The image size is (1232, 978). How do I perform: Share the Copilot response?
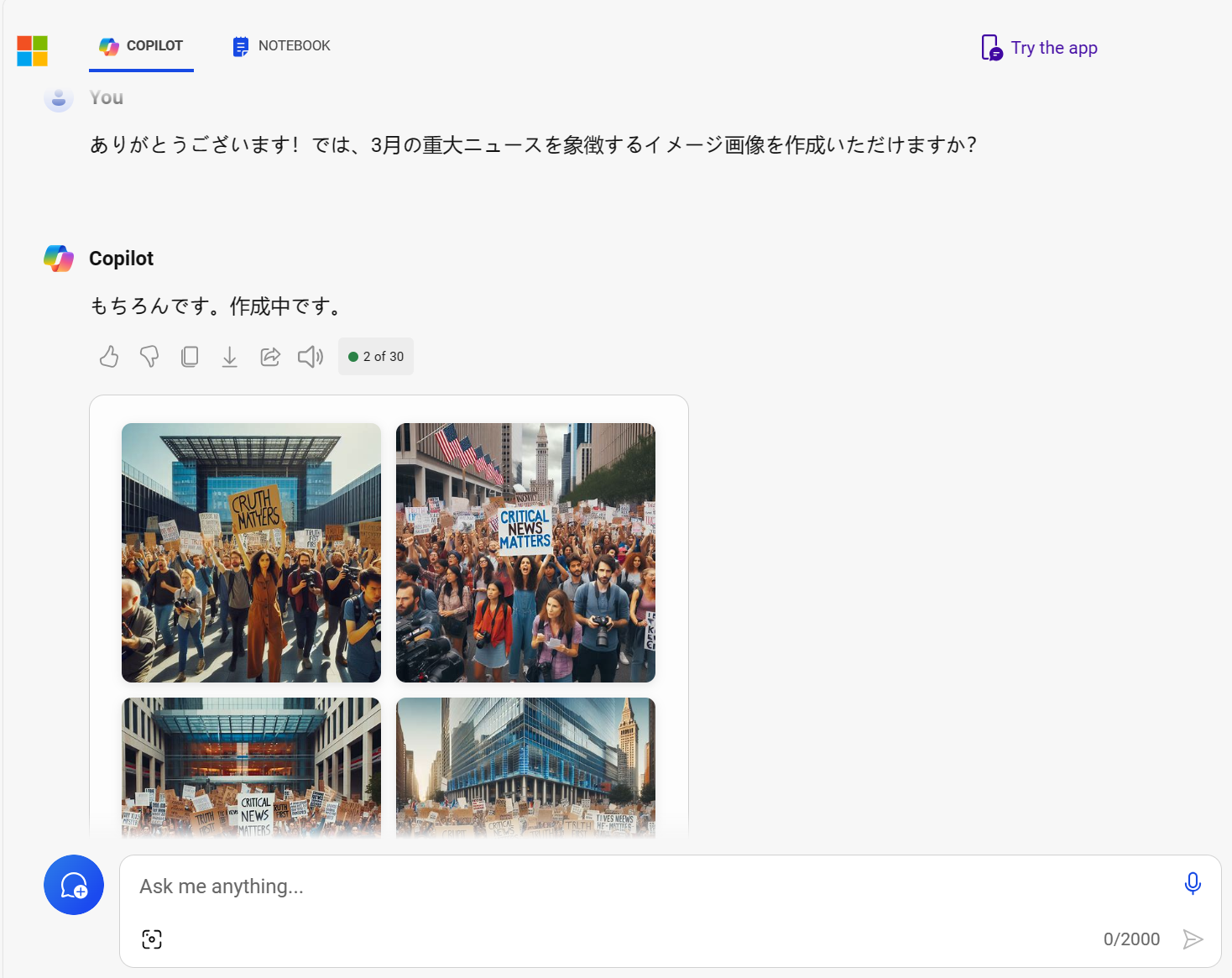pyautogui.click(x=270, y=357)
